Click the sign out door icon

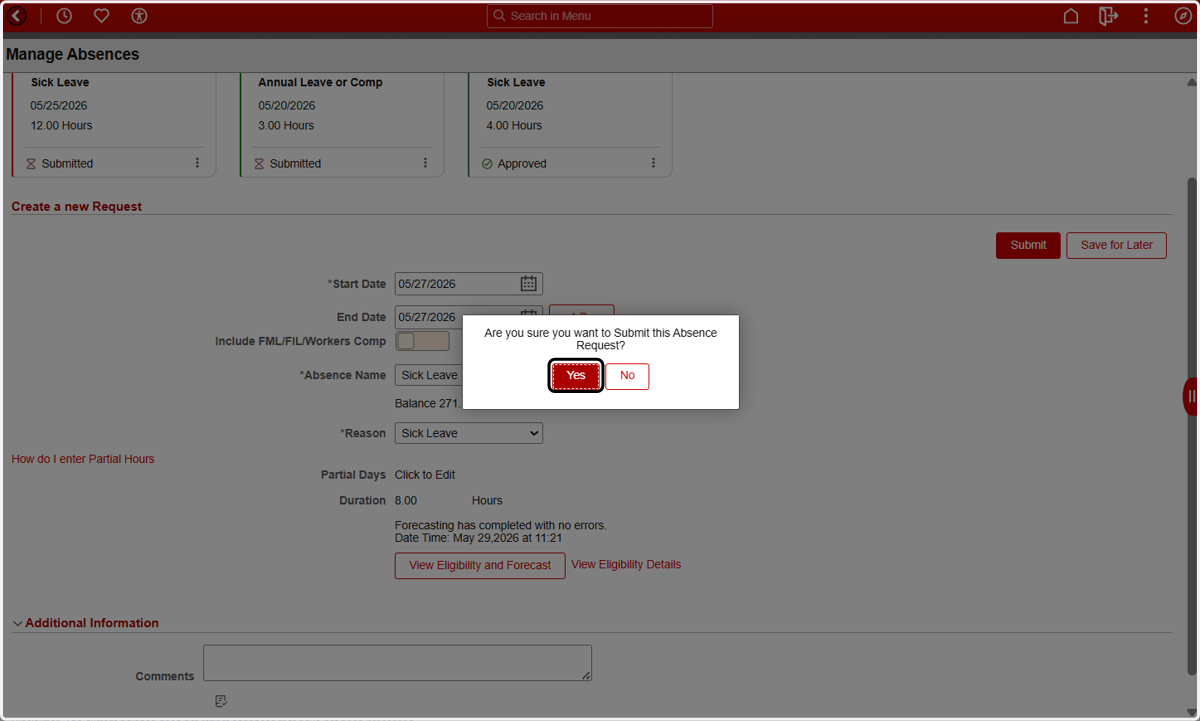click(1108, 16)
